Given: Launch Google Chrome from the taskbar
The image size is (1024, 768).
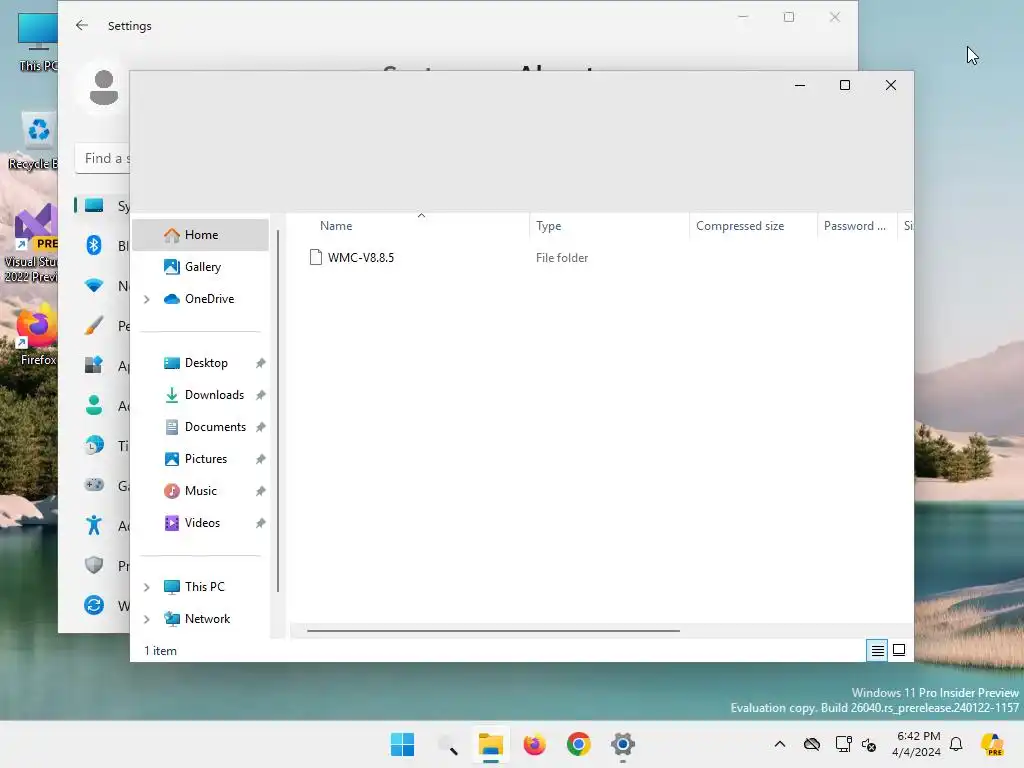Looking at the screenshot, I should coord(579,744).
